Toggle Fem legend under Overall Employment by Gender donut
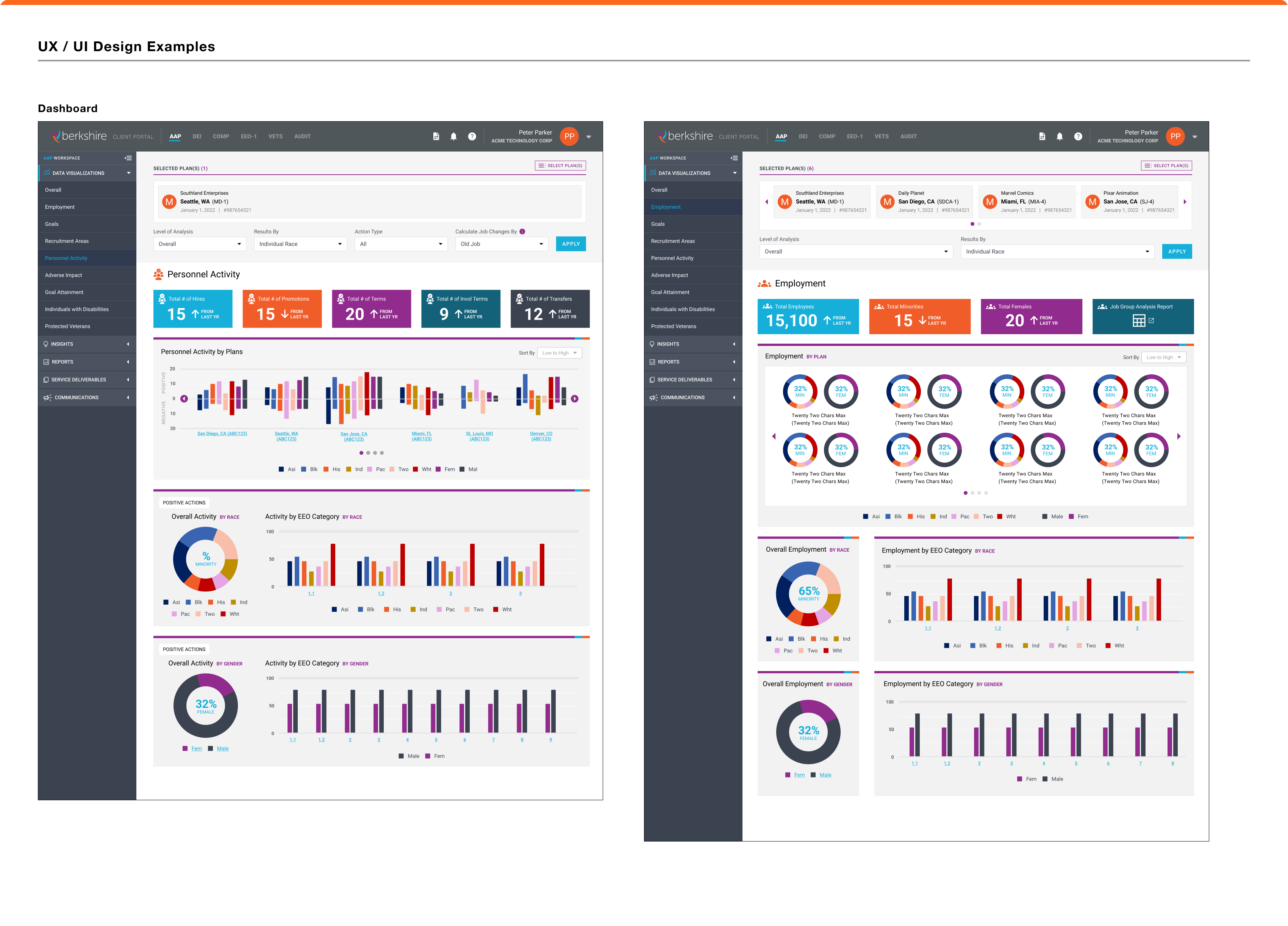Image resolution: width=1288 pixels, height=926 pixels. (799, 775)
